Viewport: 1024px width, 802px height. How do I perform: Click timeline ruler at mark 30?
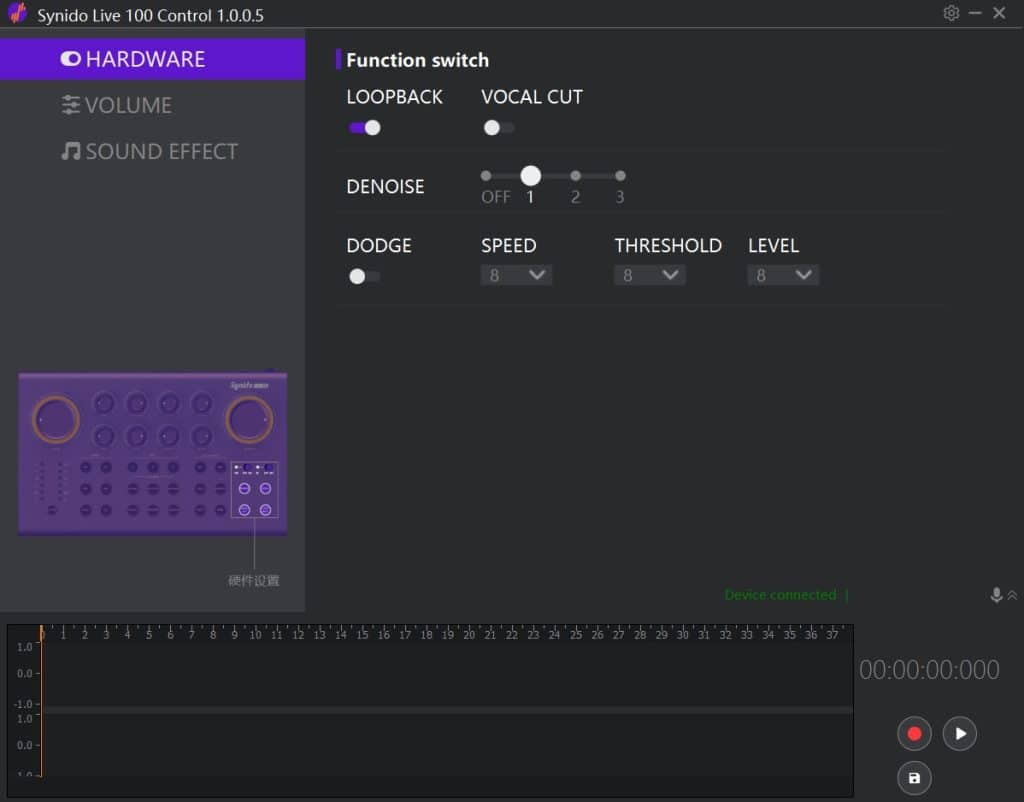tap(682, 634)
